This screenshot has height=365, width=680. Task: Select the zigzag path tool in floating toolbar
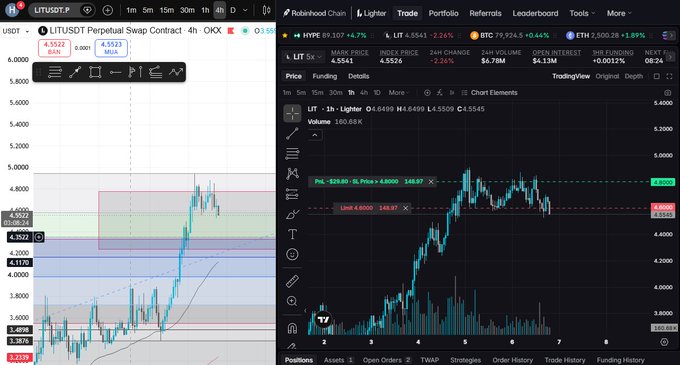[176, 72]
